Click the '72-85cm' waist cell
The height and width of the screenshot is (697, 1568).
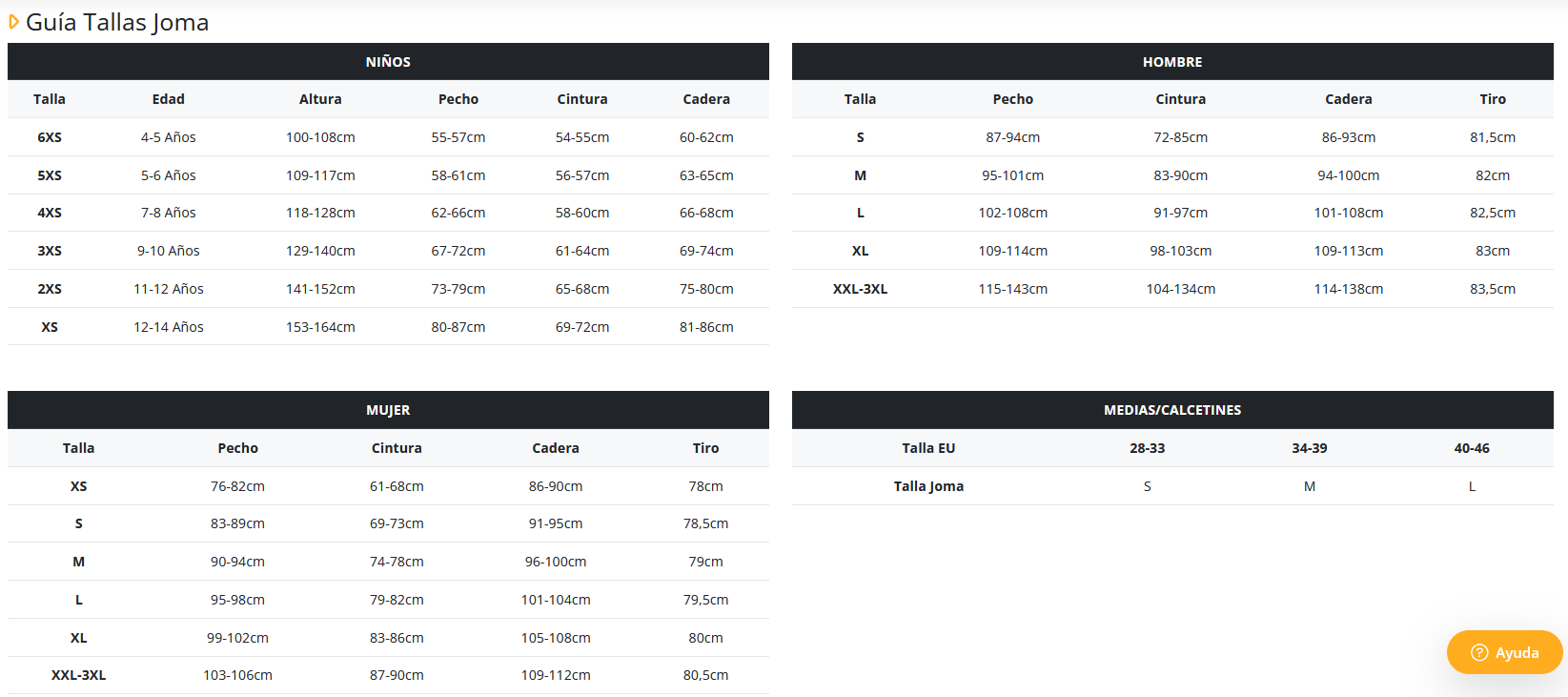point(1180,137)
